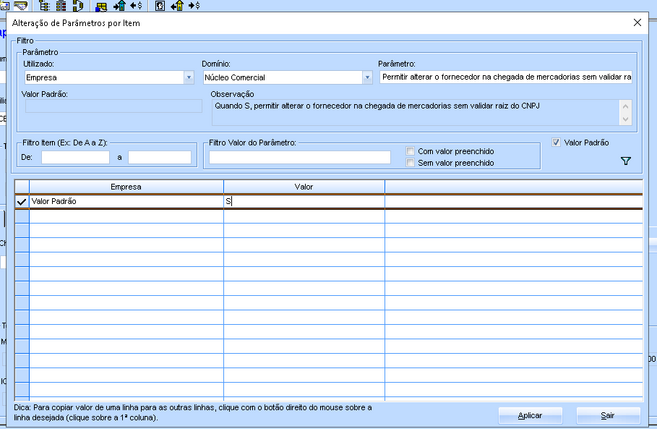Screen dimensions: 657x429
Task: Click the Valor column header
Action: (303, 186)
